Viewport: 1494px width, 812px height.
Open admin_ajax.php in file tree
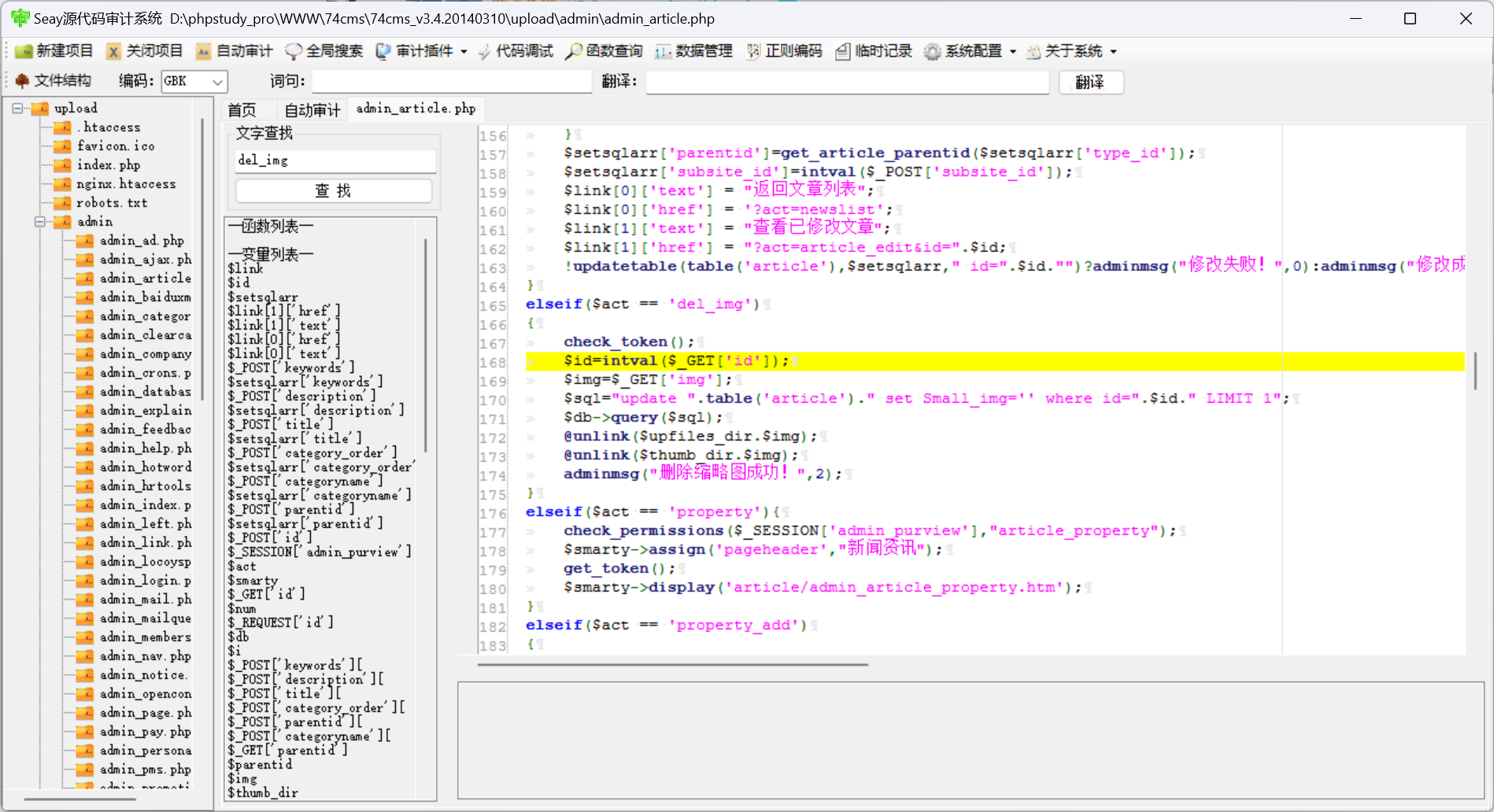146,260
